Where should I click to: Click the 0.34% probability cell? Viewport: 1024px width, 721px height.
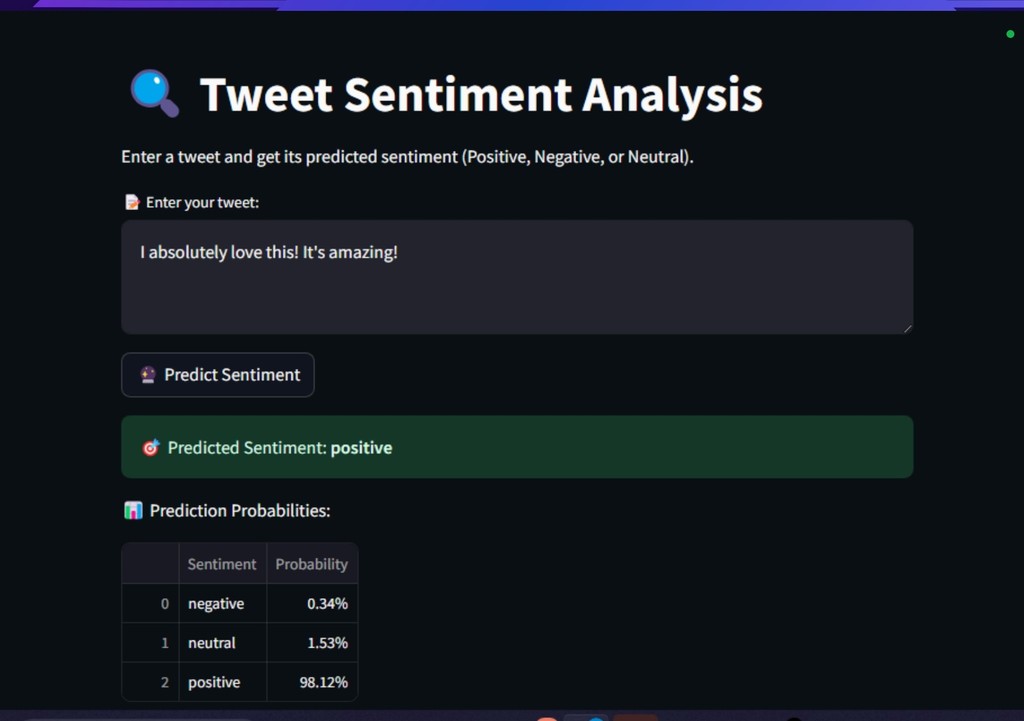pos(327,604)
